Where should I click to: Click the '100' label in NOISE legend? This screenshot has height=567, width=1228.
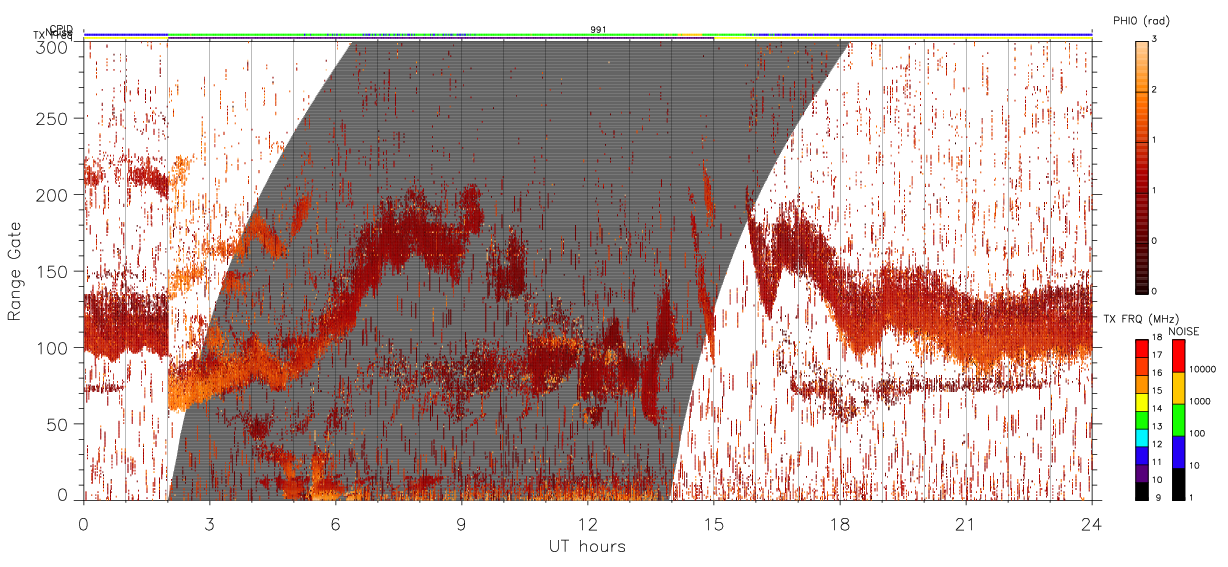point(1197,433)
